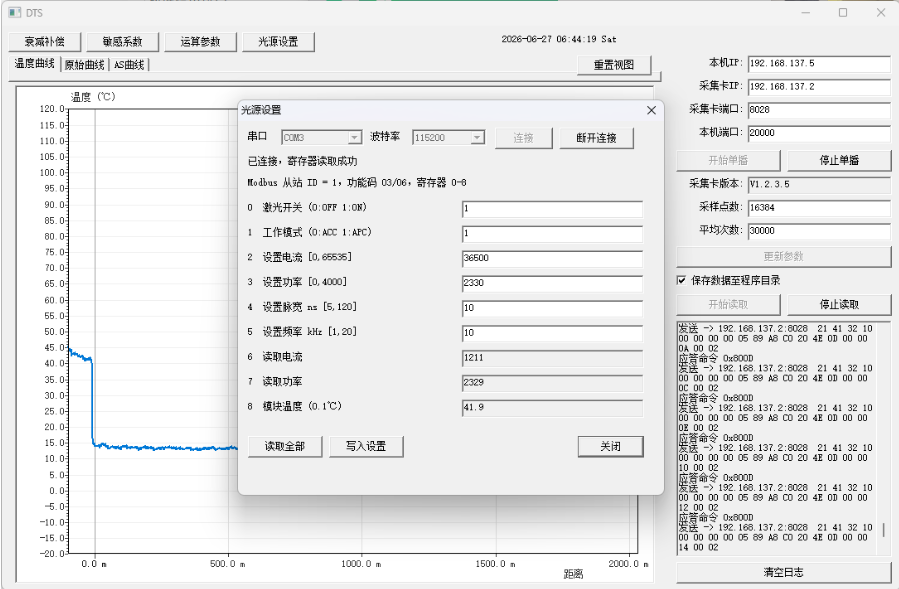Toggle 保存数据至程序目录 checkbox
Screen dimensions: 899x589
[681, 280]
